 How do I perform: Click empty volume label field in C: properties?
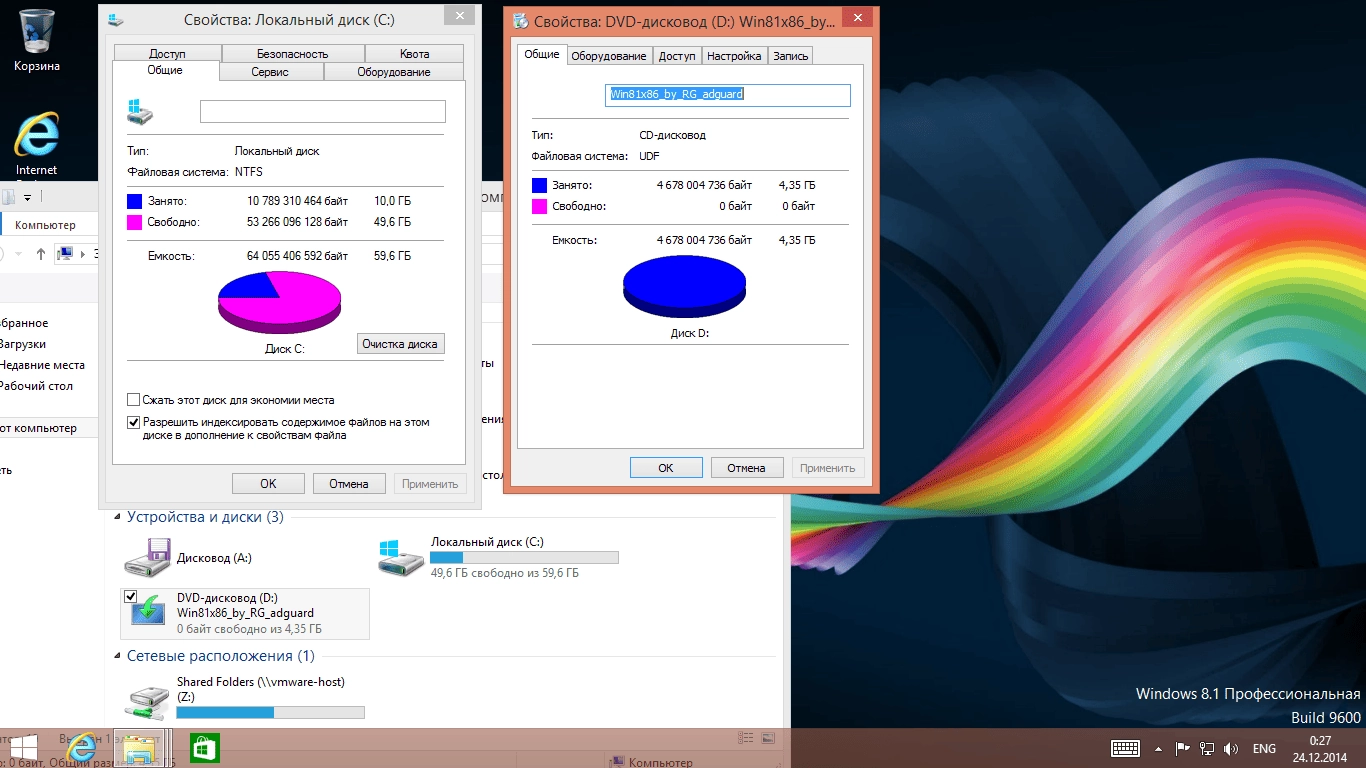(x=323, y=111)
